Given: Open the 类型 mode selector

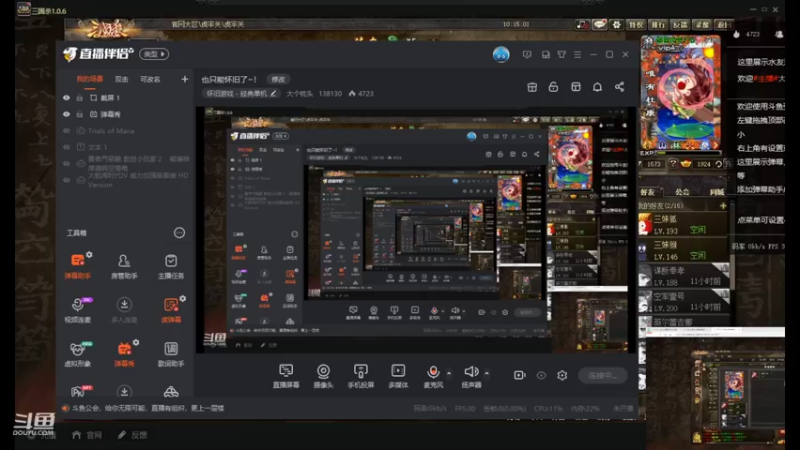Looking at the screenshot, I should pyautogui.click(x=154, y=54).
